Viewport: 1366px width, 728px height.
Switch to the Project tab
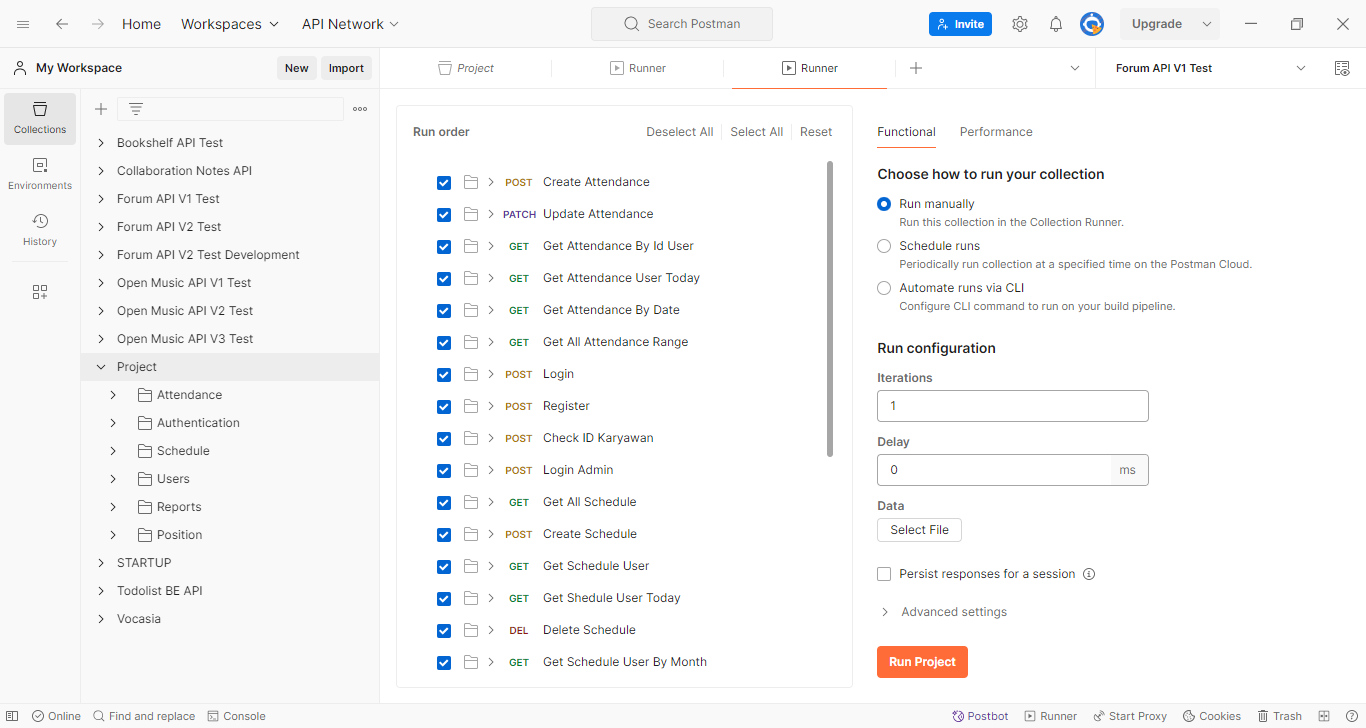(x=466, y=68)
